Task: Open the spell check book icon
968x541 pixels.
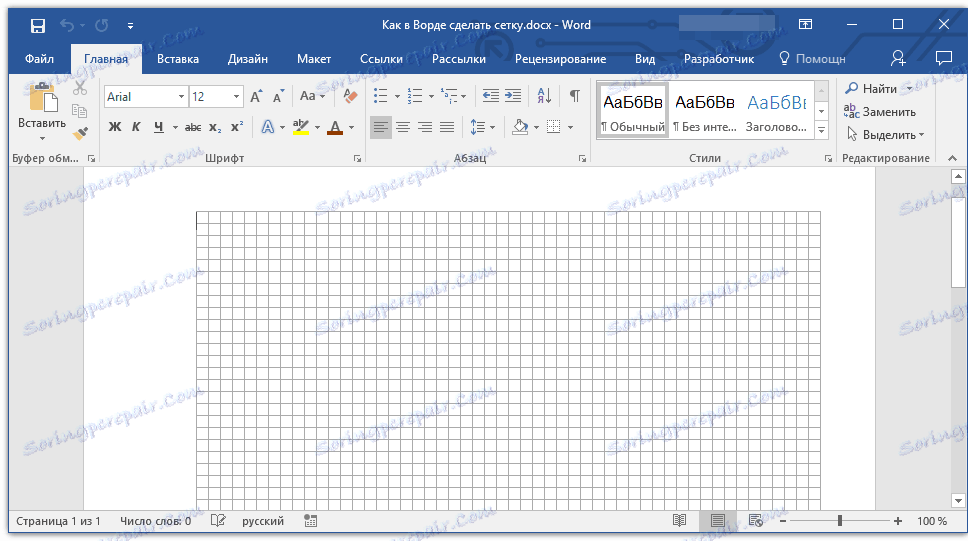Action: [x=218, y=521]
